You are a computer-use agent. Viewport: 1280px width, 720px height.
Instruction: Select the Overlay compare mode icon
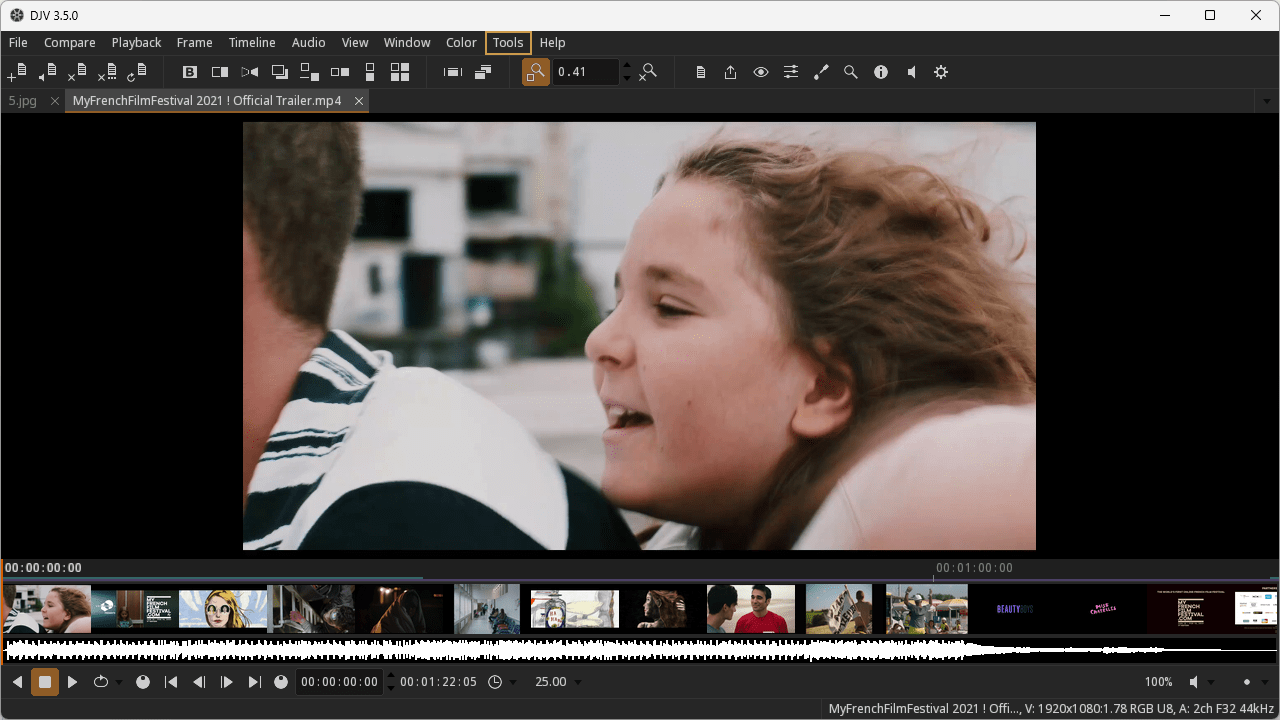click(x=280, y=72)
